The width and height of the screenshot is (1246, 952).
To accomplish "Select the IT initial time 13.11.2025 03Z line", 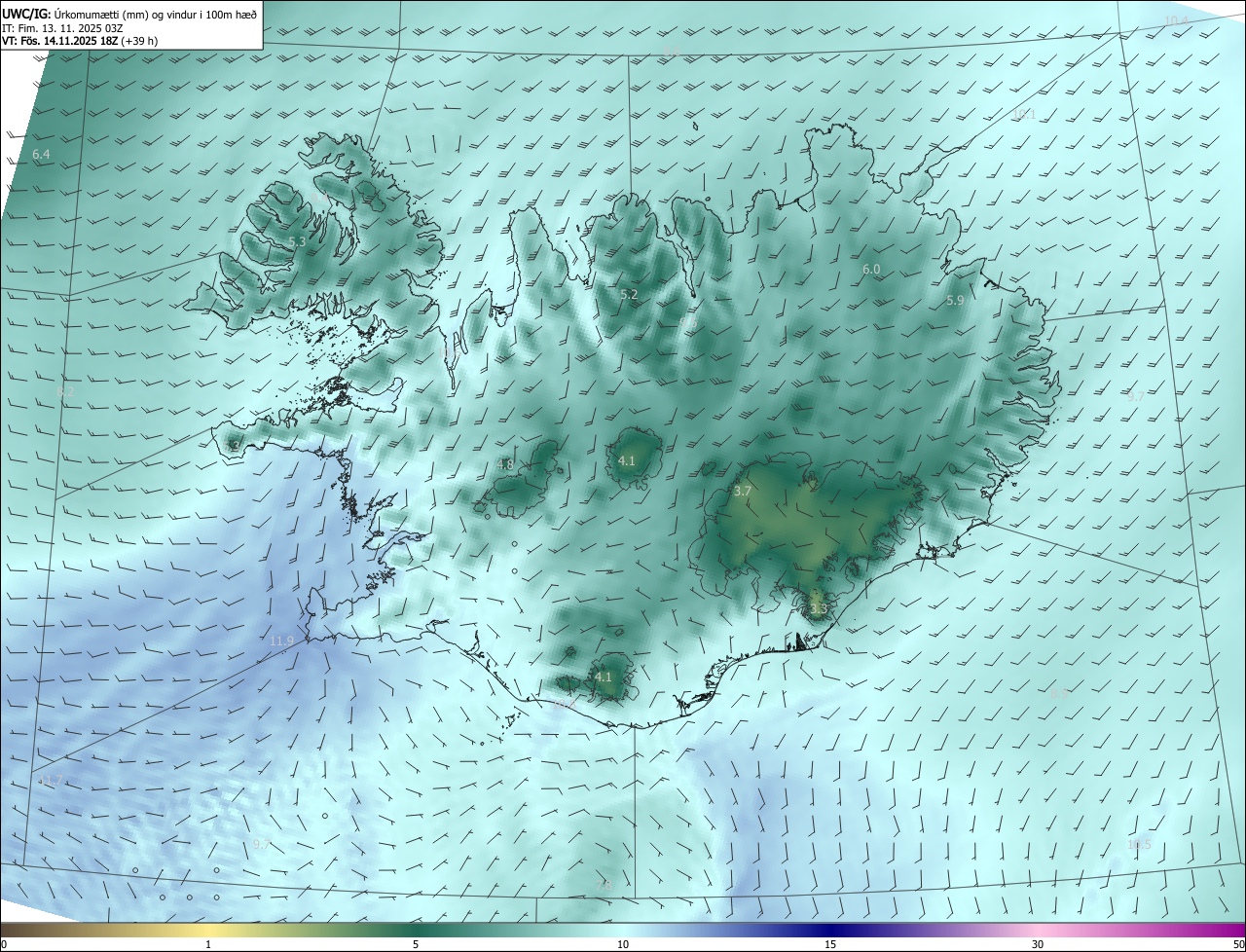I will point(63,28).
